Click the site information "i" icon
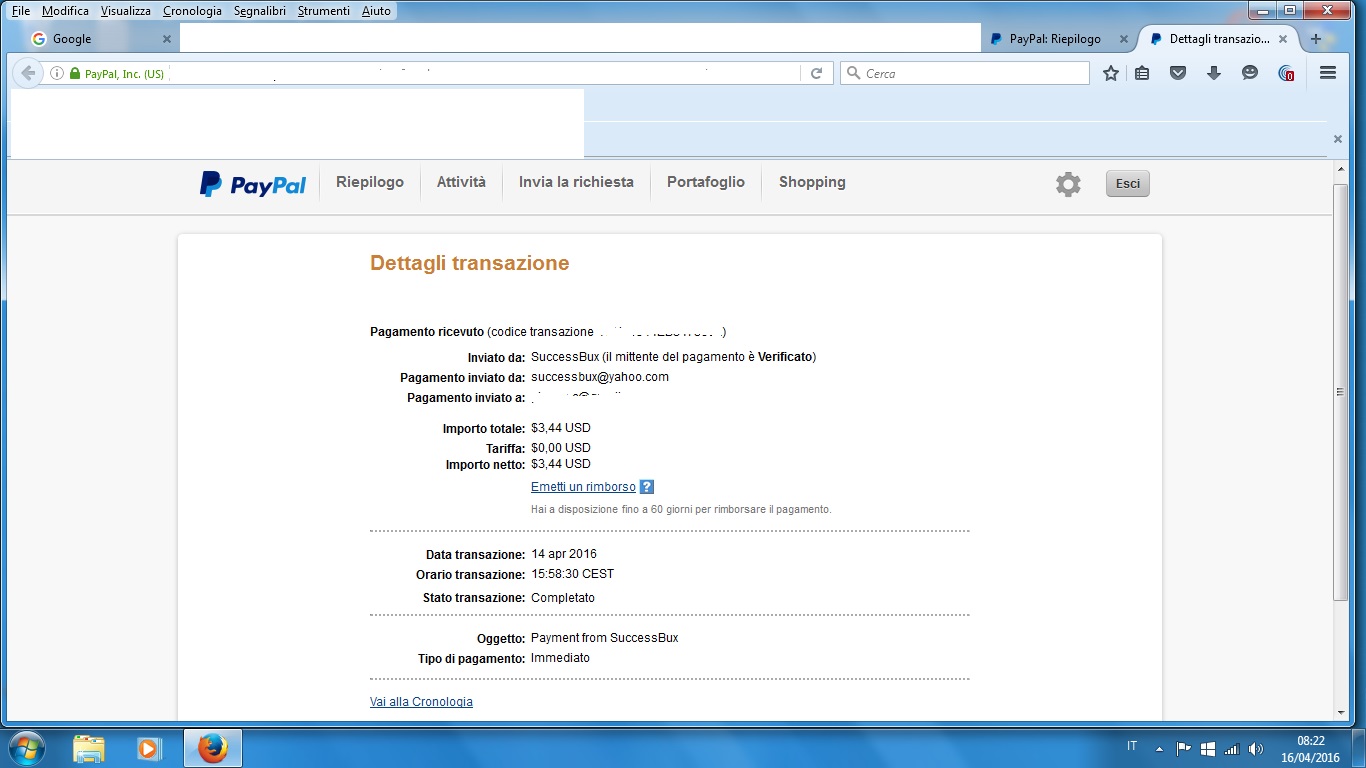Screen dimensions: 1366x768 pos(57,73)
